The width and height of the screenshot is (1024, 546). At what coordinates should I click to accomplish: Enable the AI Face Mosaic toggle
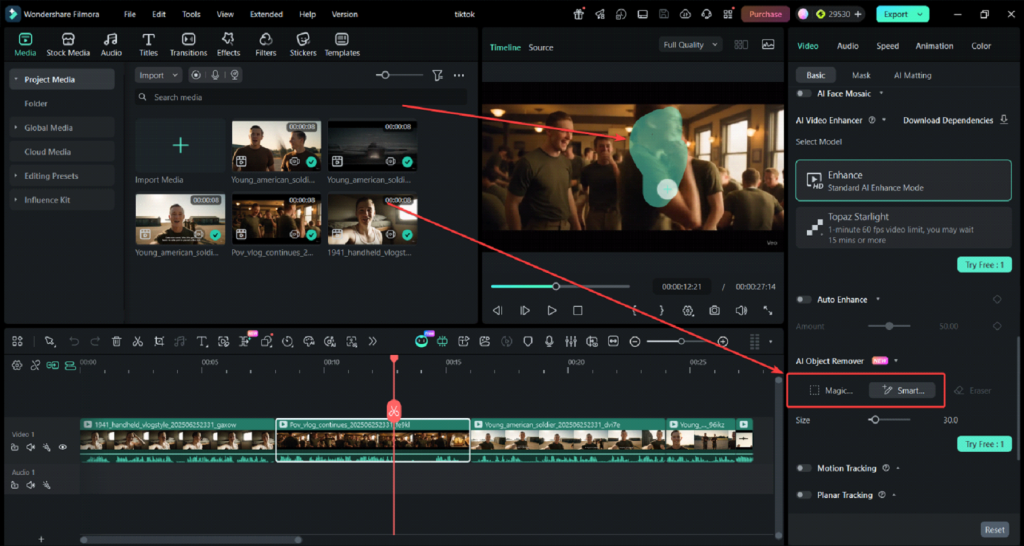pyautogui.click(x=804, y=93)
